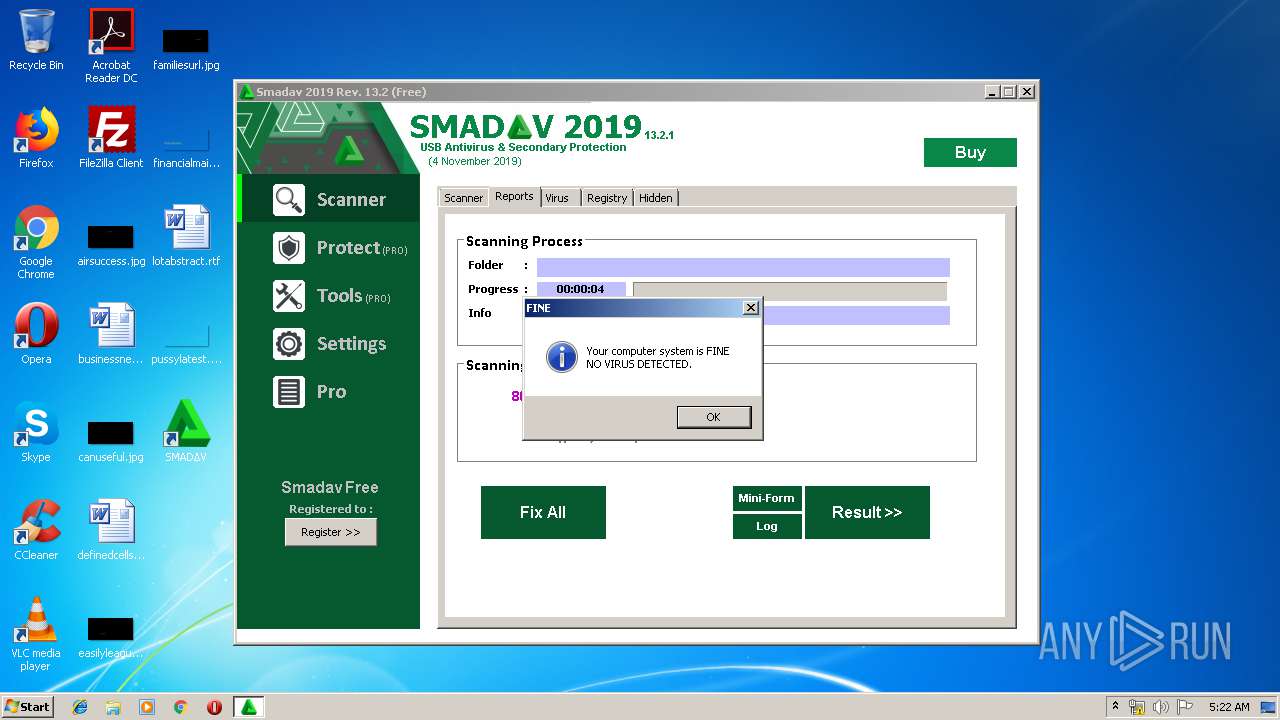This screenshot has width=1280, height=720.
Task: Click the Mini-Form button
Action: 767,498
